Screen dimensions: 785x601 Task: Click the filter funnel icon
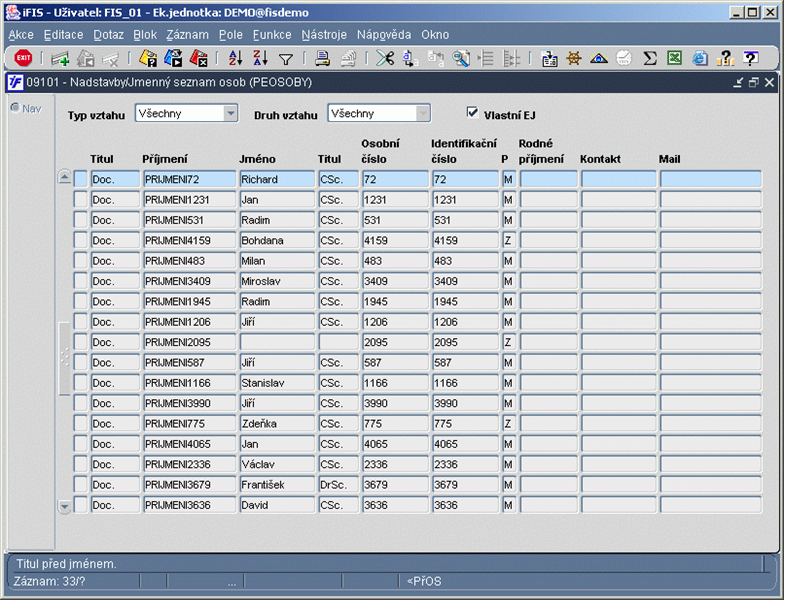pos(286,60)
